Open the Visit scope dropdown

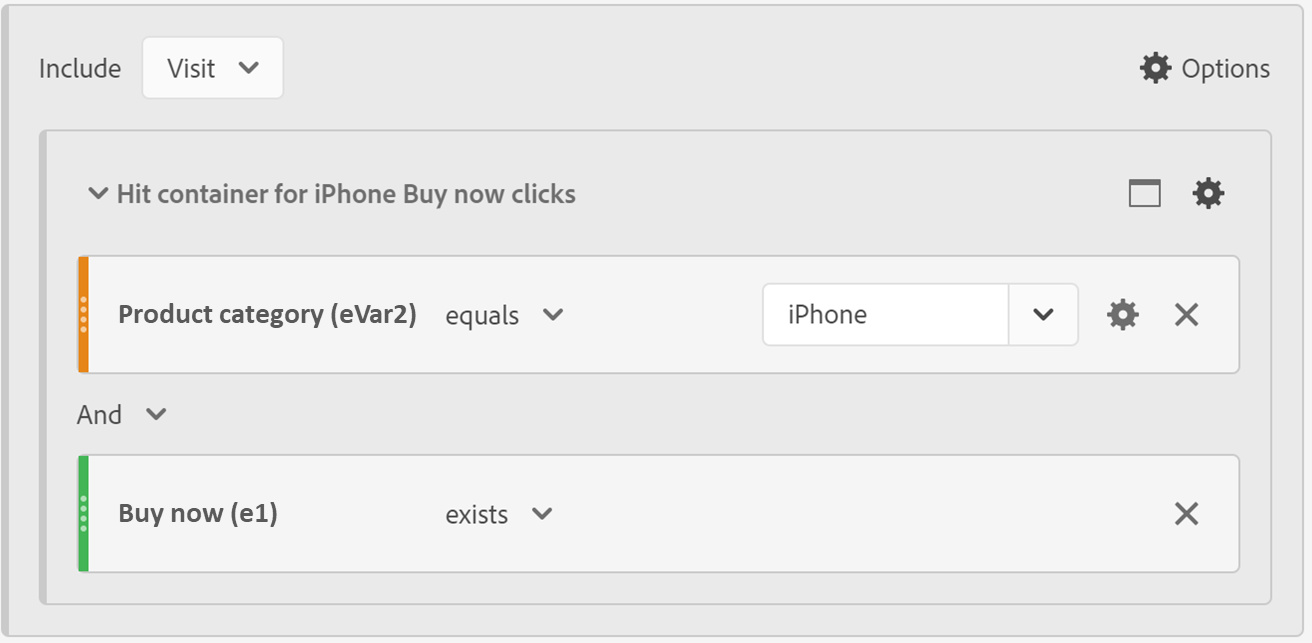click(213, 68)
